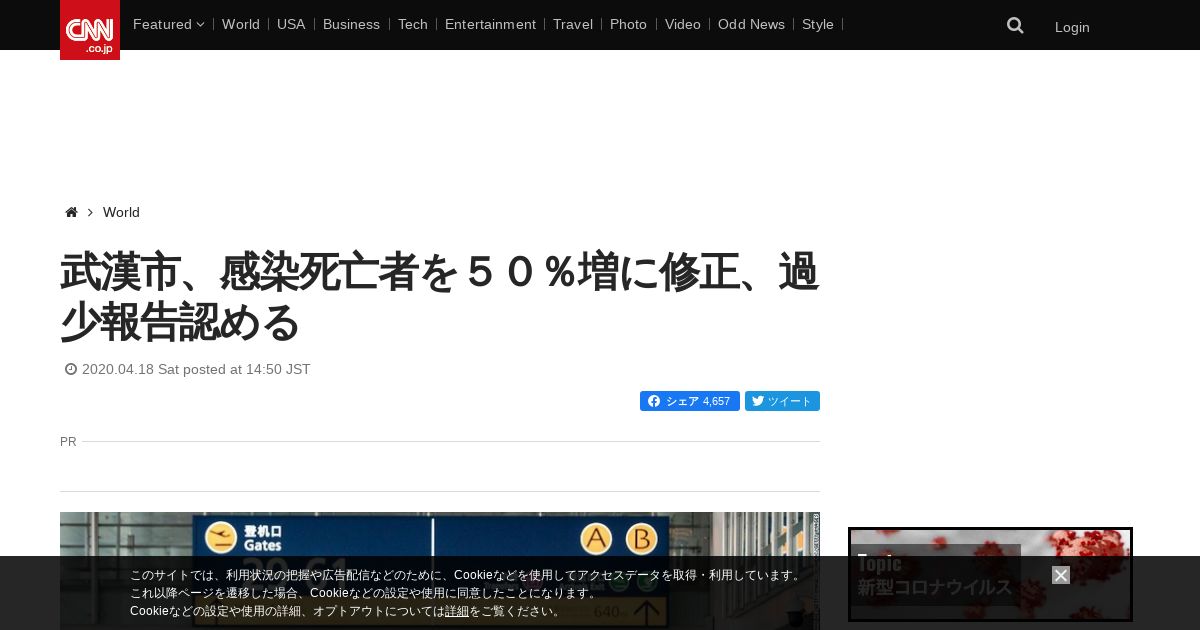
Task: Click the CNN.co.jp logo
Action: tap(90, 30)
